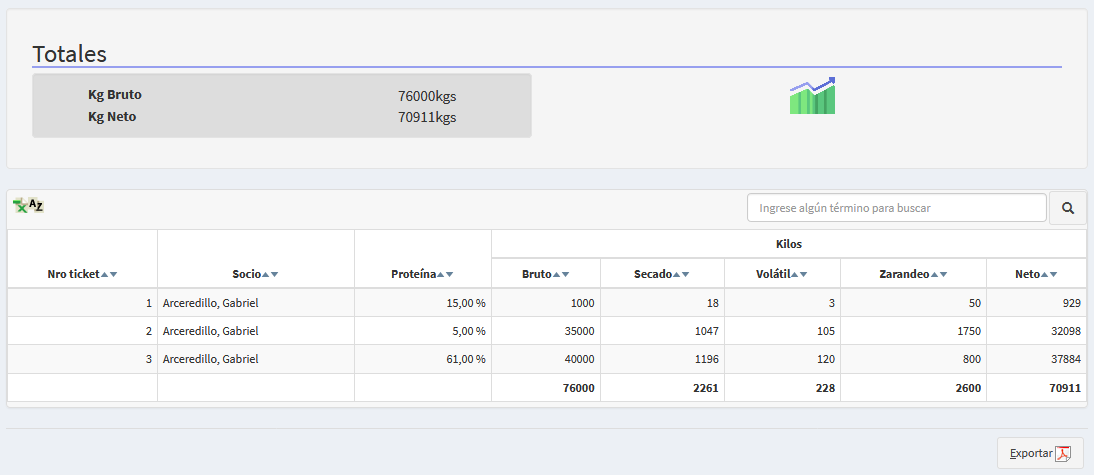The image size is (1094, 475).
Task: Sort by Volátil kilos column
Action: pos(781,274)
